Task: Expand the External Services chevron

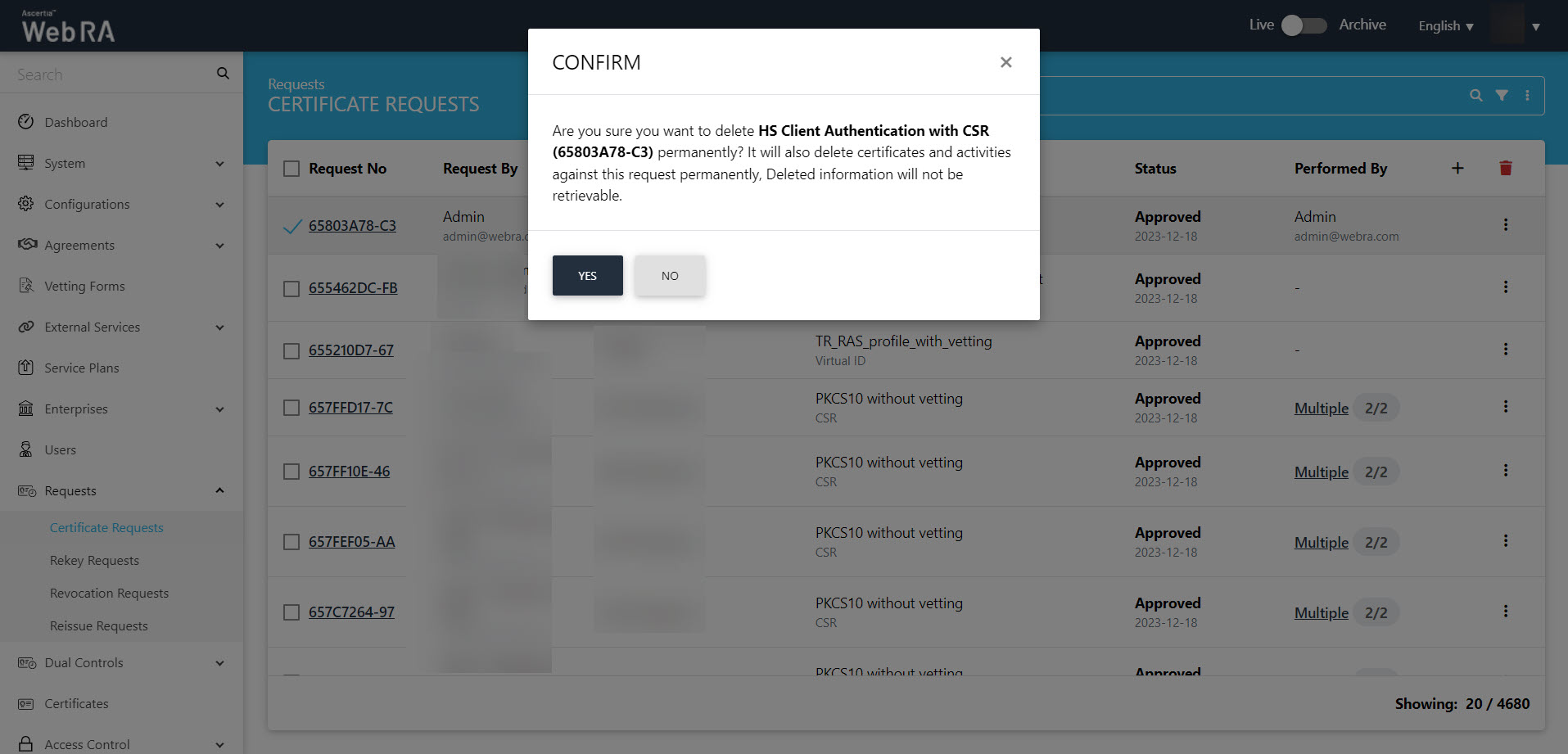Action: pyautogui.click(x=219, y=327)
